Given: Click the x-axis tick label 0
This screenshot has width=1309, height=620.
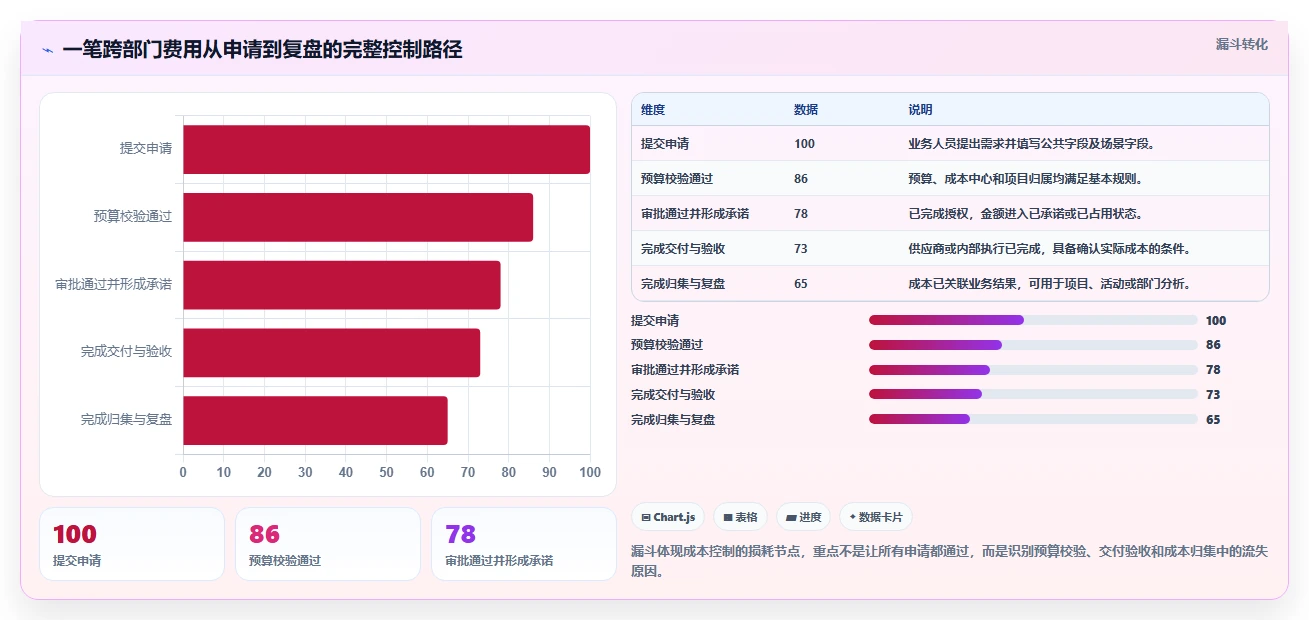Looking at the screenshot, I should (x=183, y=473).
